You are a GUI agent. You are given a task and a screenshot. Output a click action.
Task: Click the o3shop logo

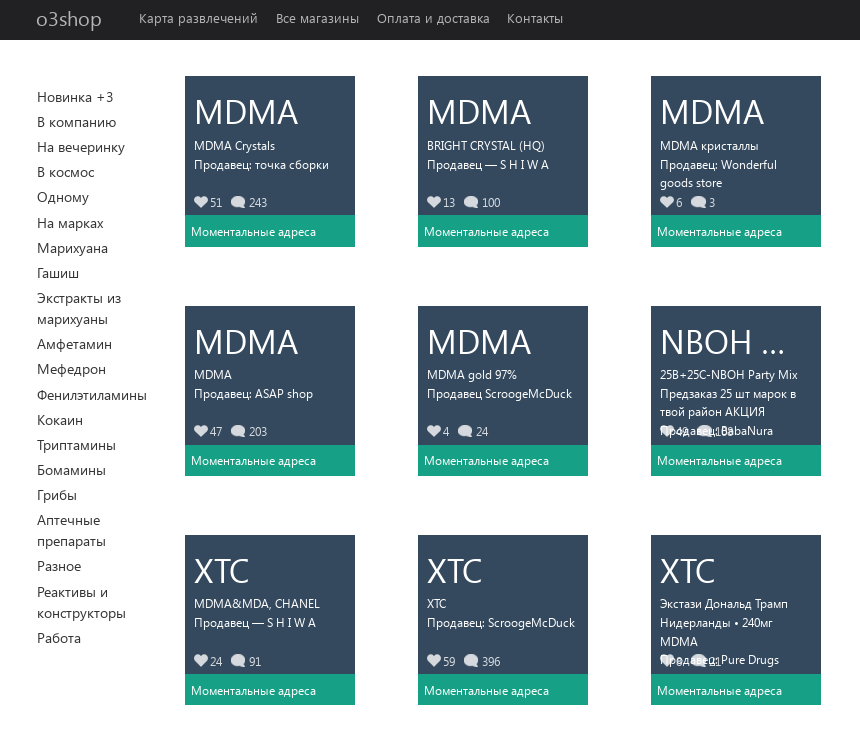[68, 19]
